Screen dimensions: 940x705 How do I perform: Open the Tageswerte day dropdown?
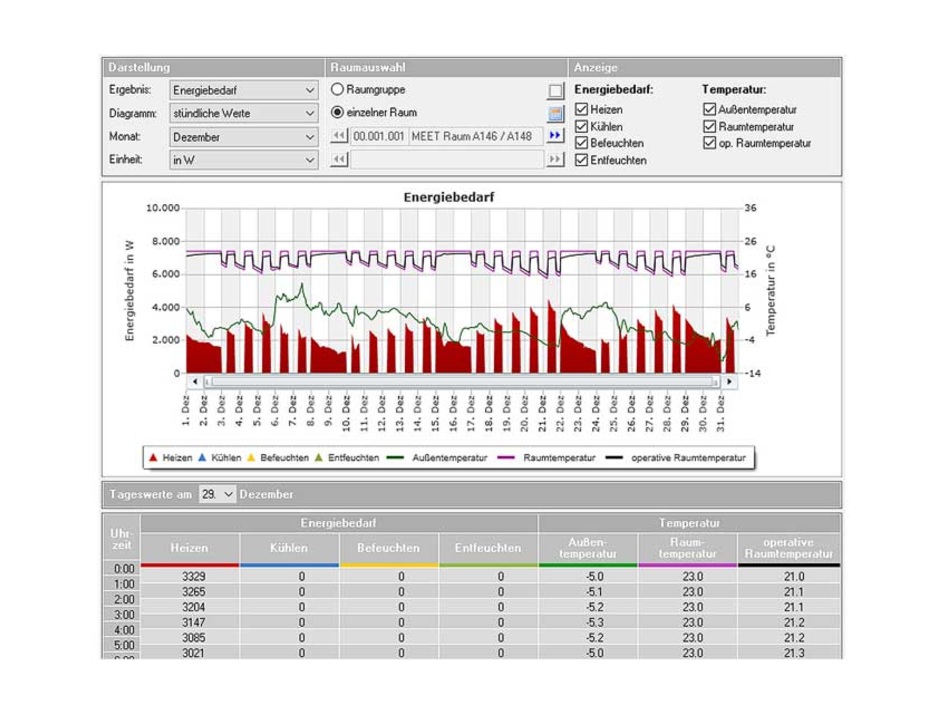pos(217,494)
